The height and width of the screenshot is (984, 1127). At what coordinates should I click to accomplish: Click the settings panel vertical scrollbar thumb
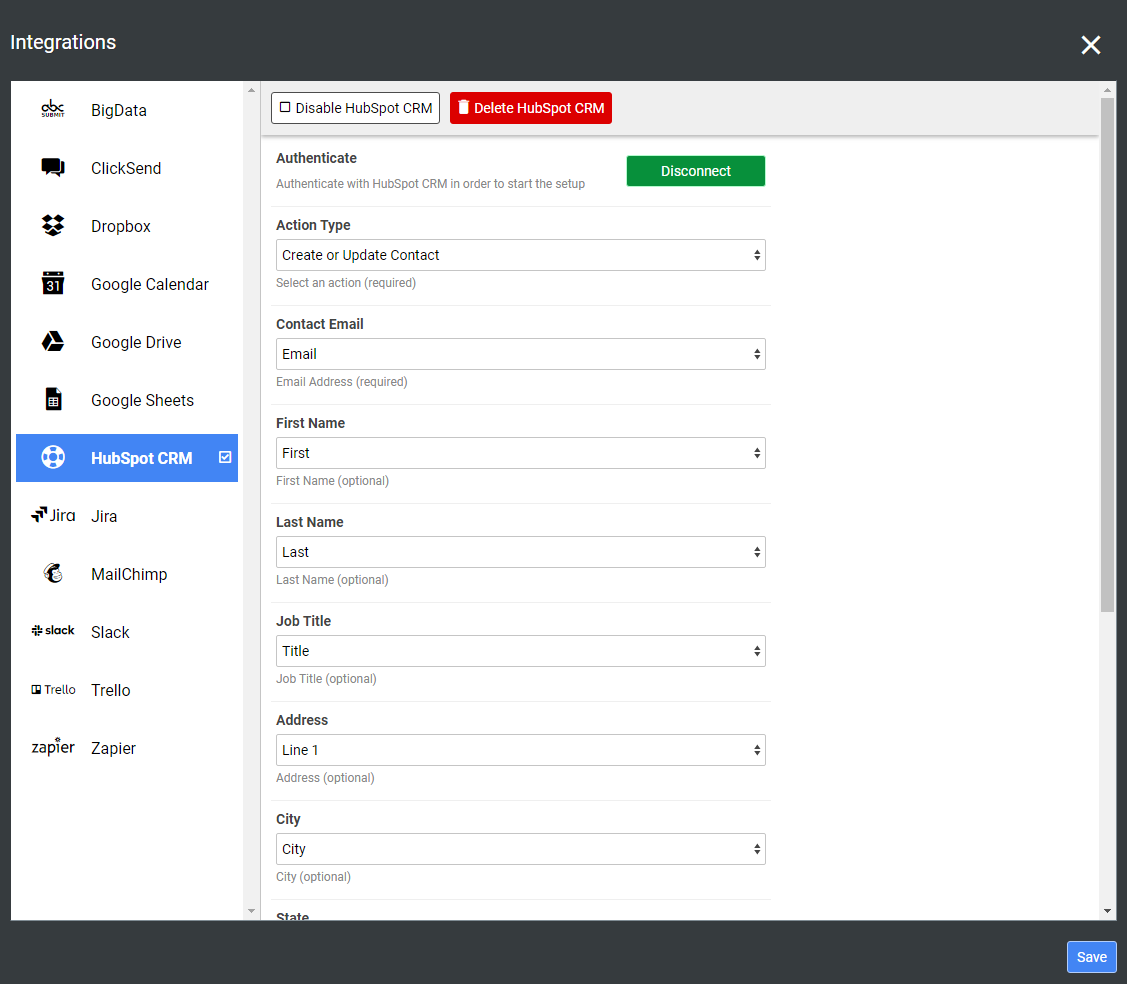1107,355
